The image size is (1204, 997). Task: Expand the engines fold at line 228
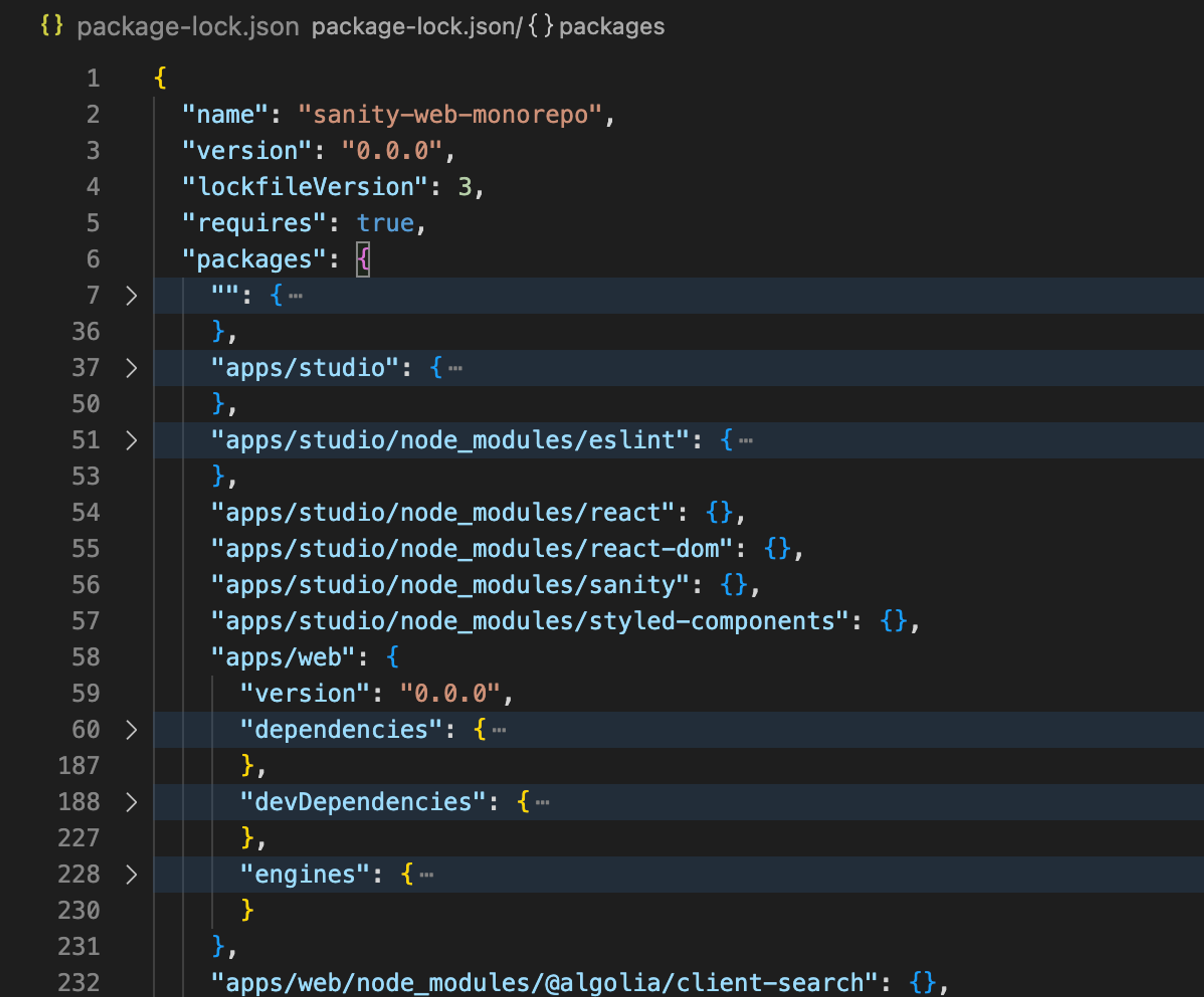[x=131, y=875]
